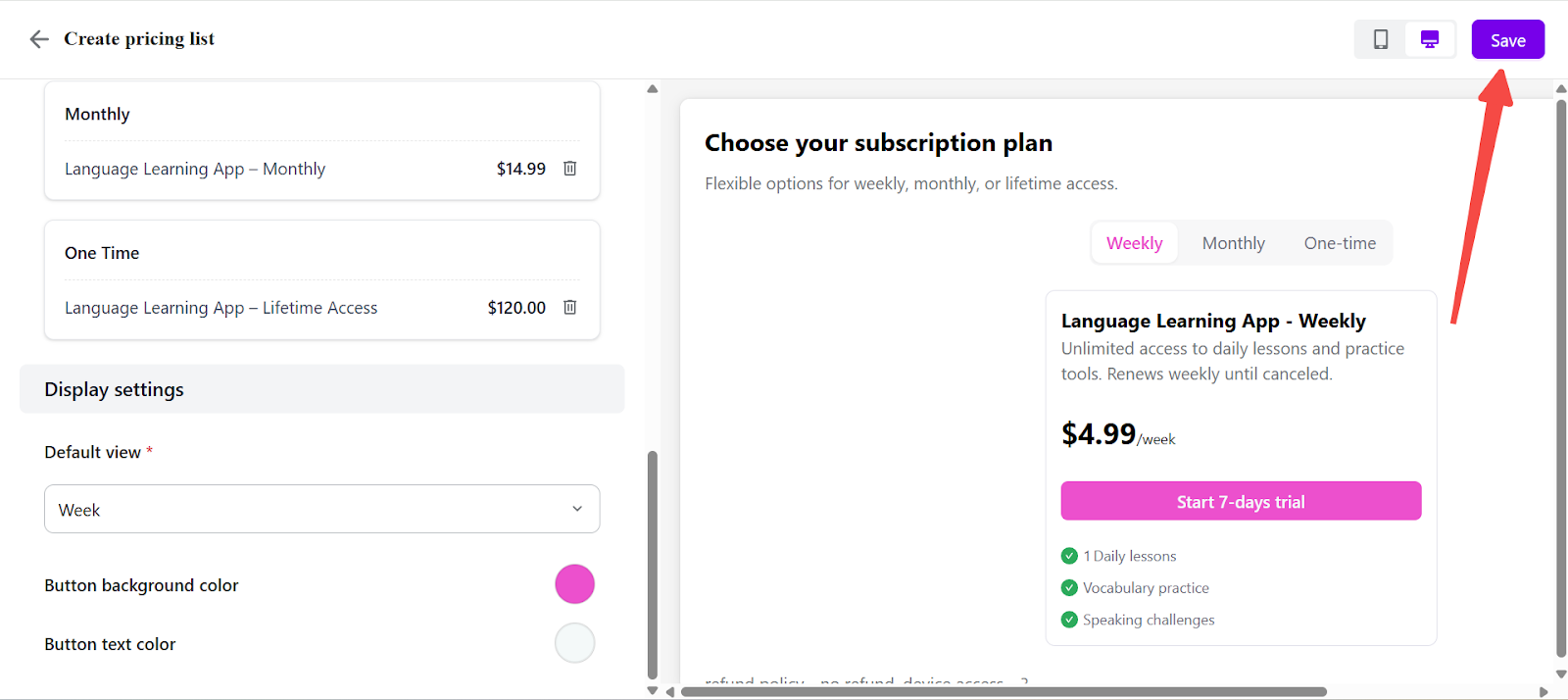The width and height of the screenshot is (1568, 700).
Task: Switch to desktop preview icon
Action: tap(1430, 39)
